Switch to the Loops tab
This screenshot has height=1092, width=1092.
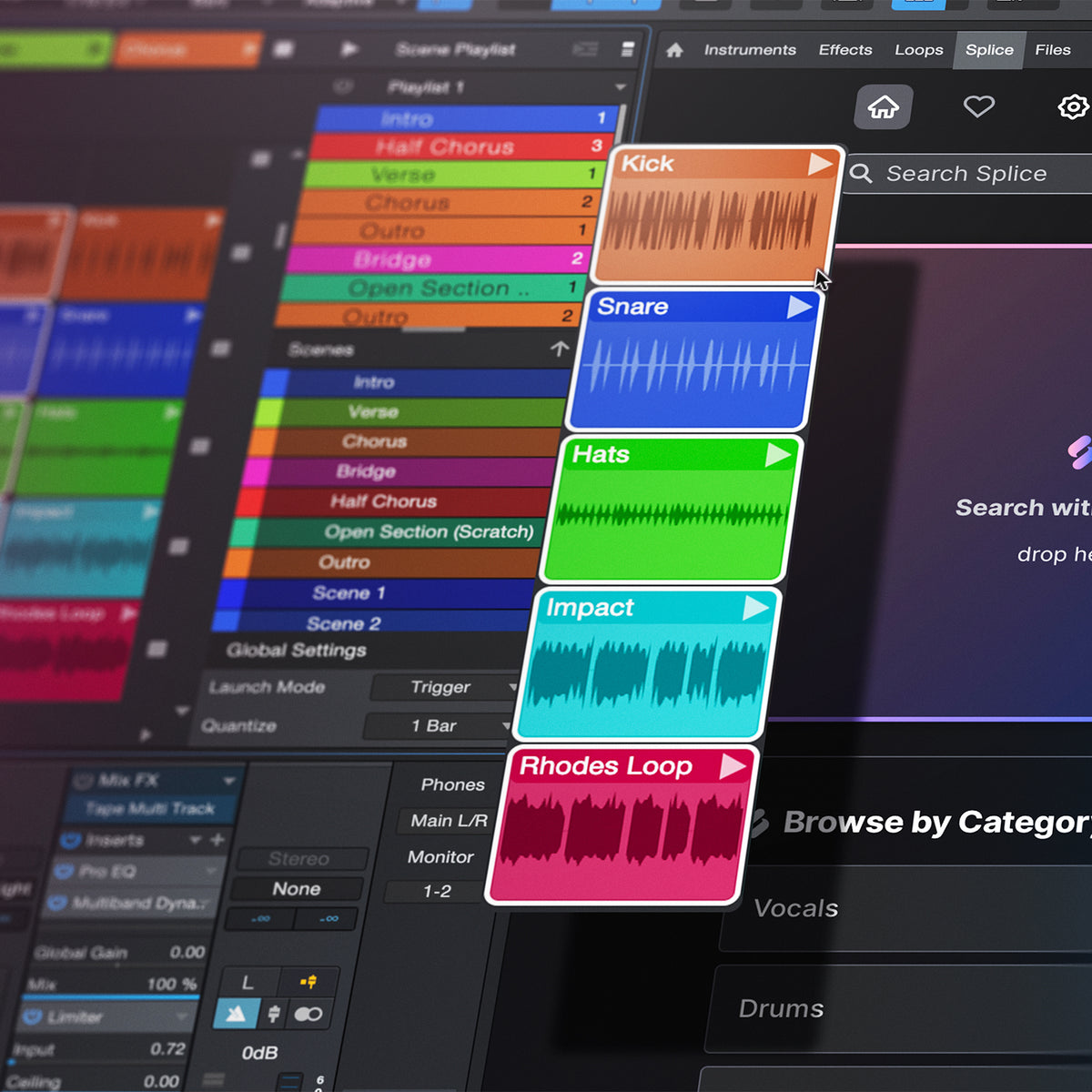[918, 50]
